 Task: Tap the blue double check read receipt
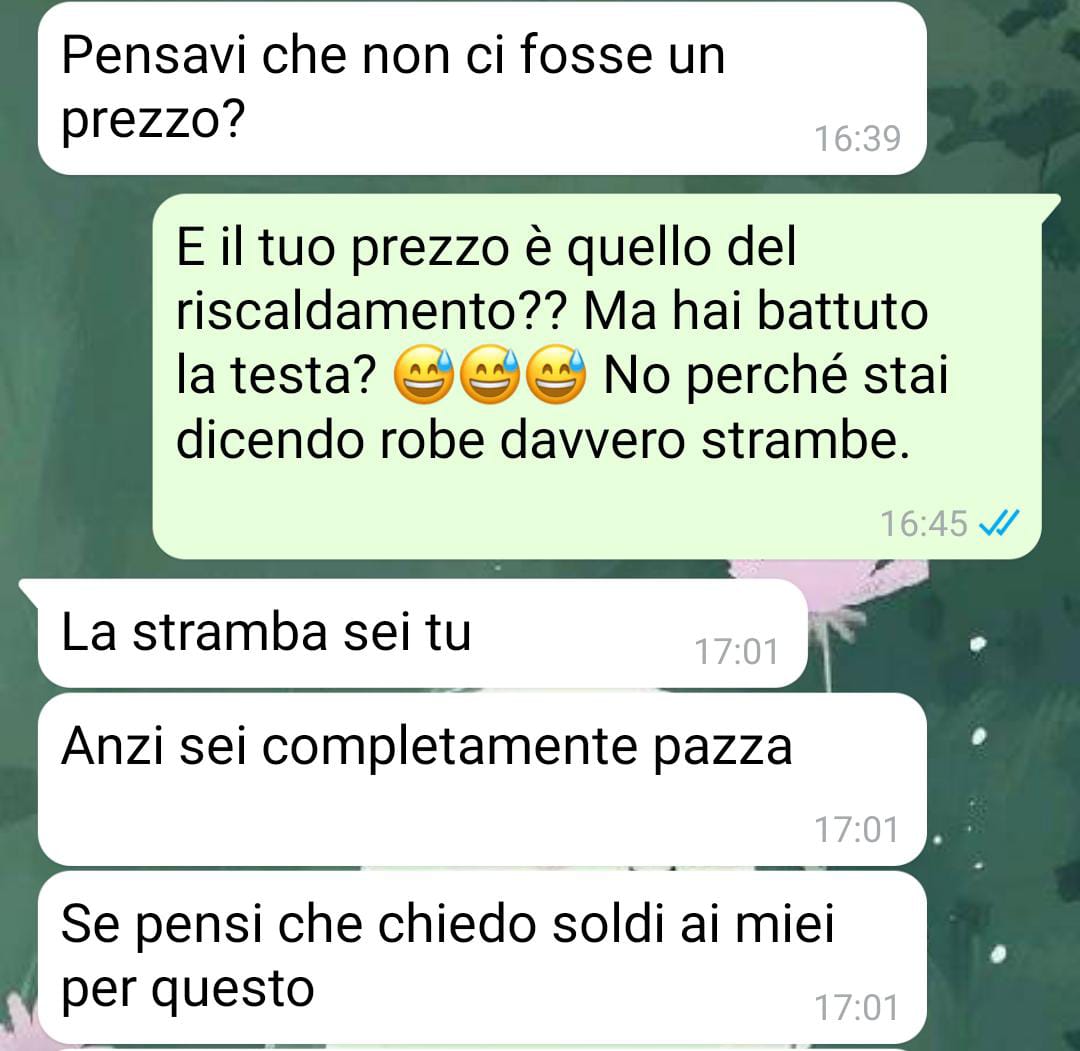(999, 523)
